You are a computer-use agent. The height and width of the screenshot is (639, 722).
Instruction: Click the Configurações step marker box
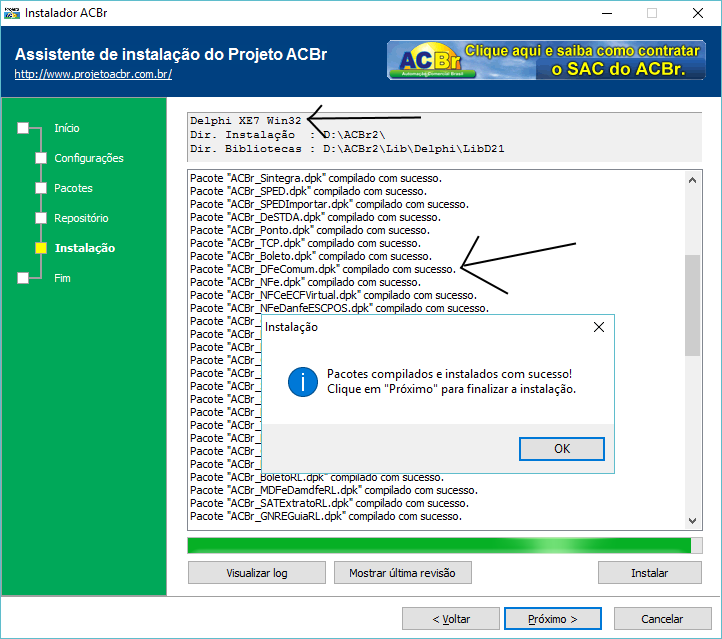(x=41, y=158)
